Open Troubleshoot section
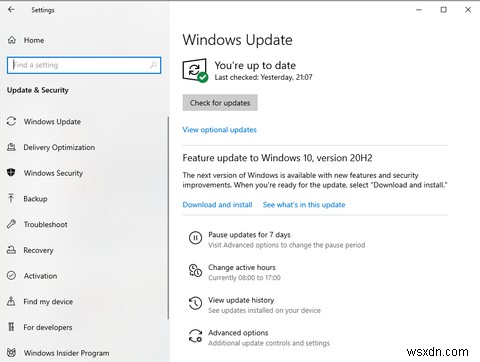Screen dimensions: 480x362 tap(45, 224)
